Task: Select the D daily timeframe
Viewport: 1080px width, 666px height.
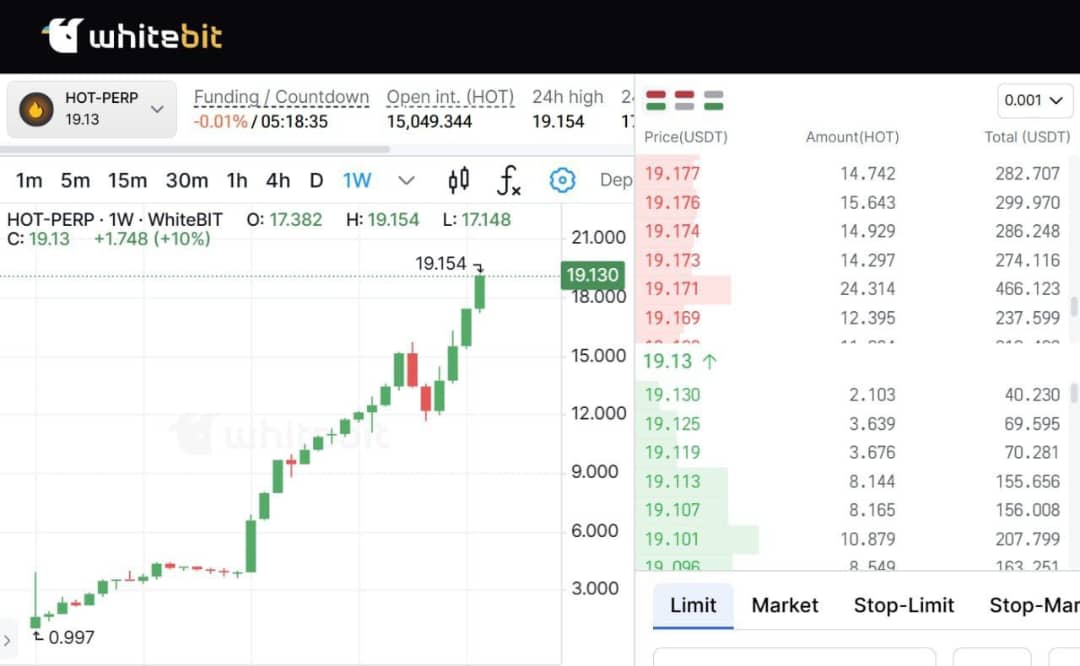Action: (x=316, y=180)
